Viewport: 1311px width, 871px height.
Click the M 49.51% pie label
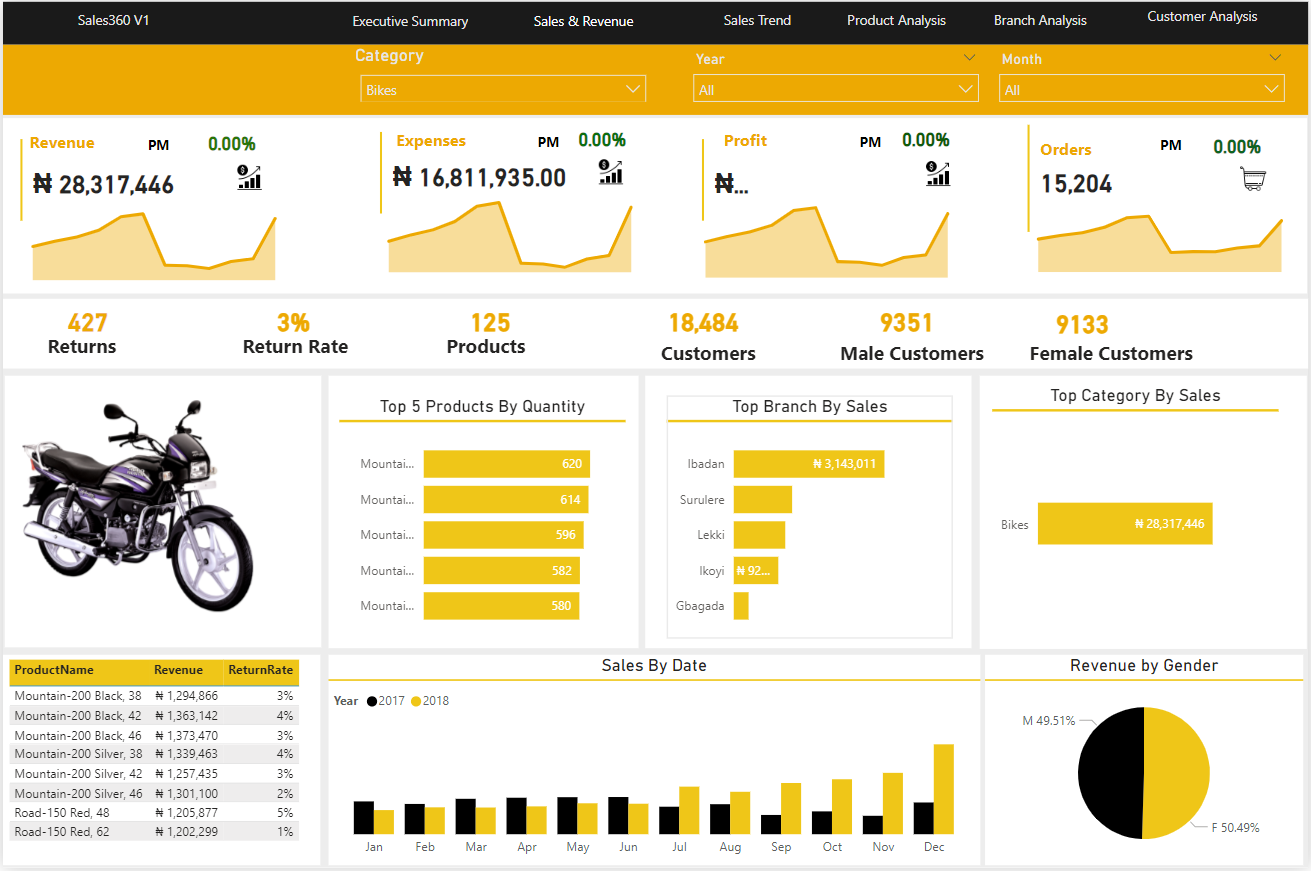point(1047,720)
